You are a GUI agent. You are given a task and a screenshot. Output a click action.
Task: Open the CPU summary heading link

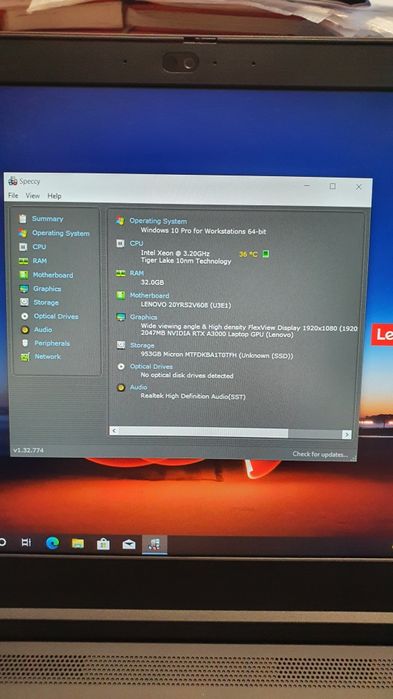click(x=136, y=243)
